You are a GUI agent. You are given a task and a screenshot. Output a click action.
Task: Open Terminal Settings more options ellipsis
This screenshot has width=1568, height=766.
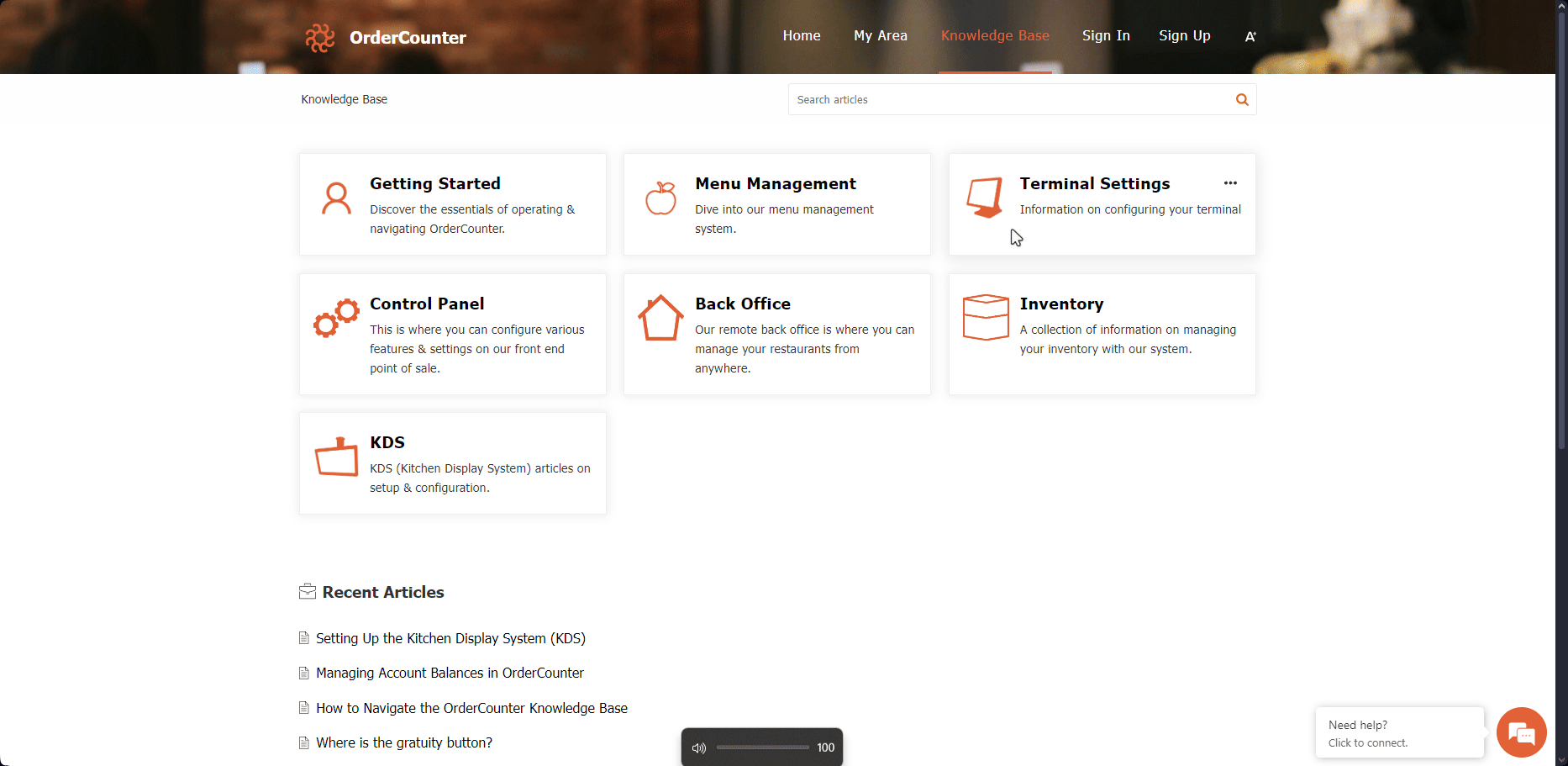[1230, 183]
